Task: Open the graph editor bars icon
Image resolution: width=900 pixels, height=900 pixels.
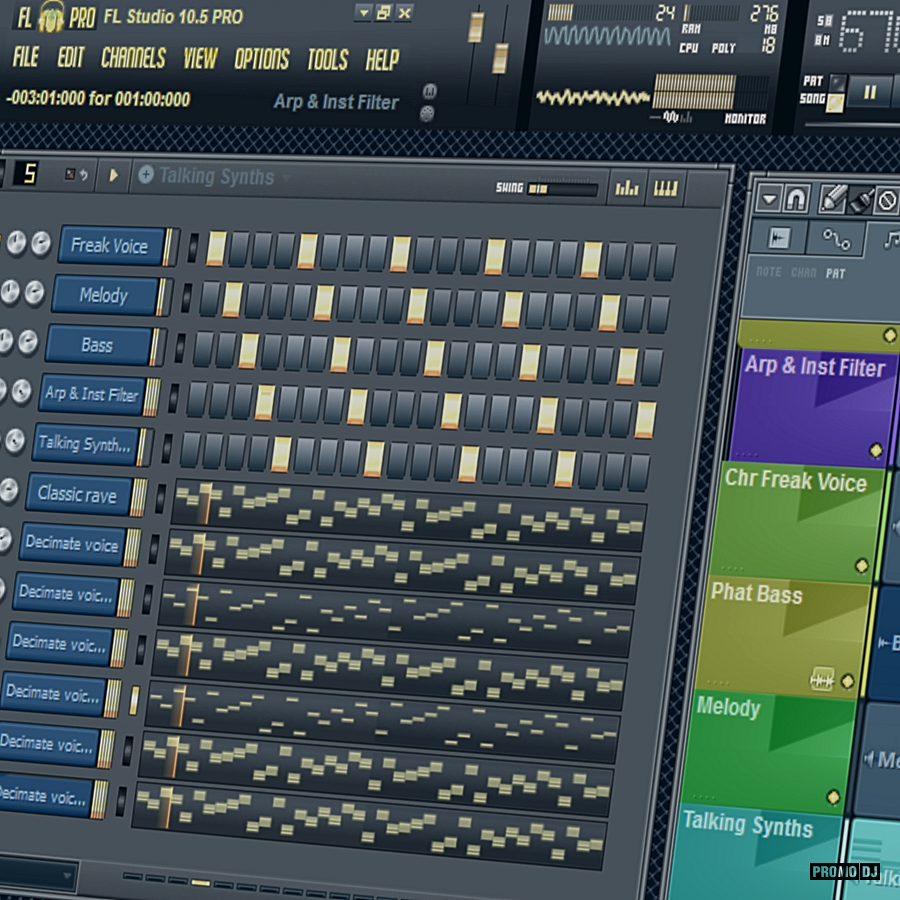Action: (627, 188)
